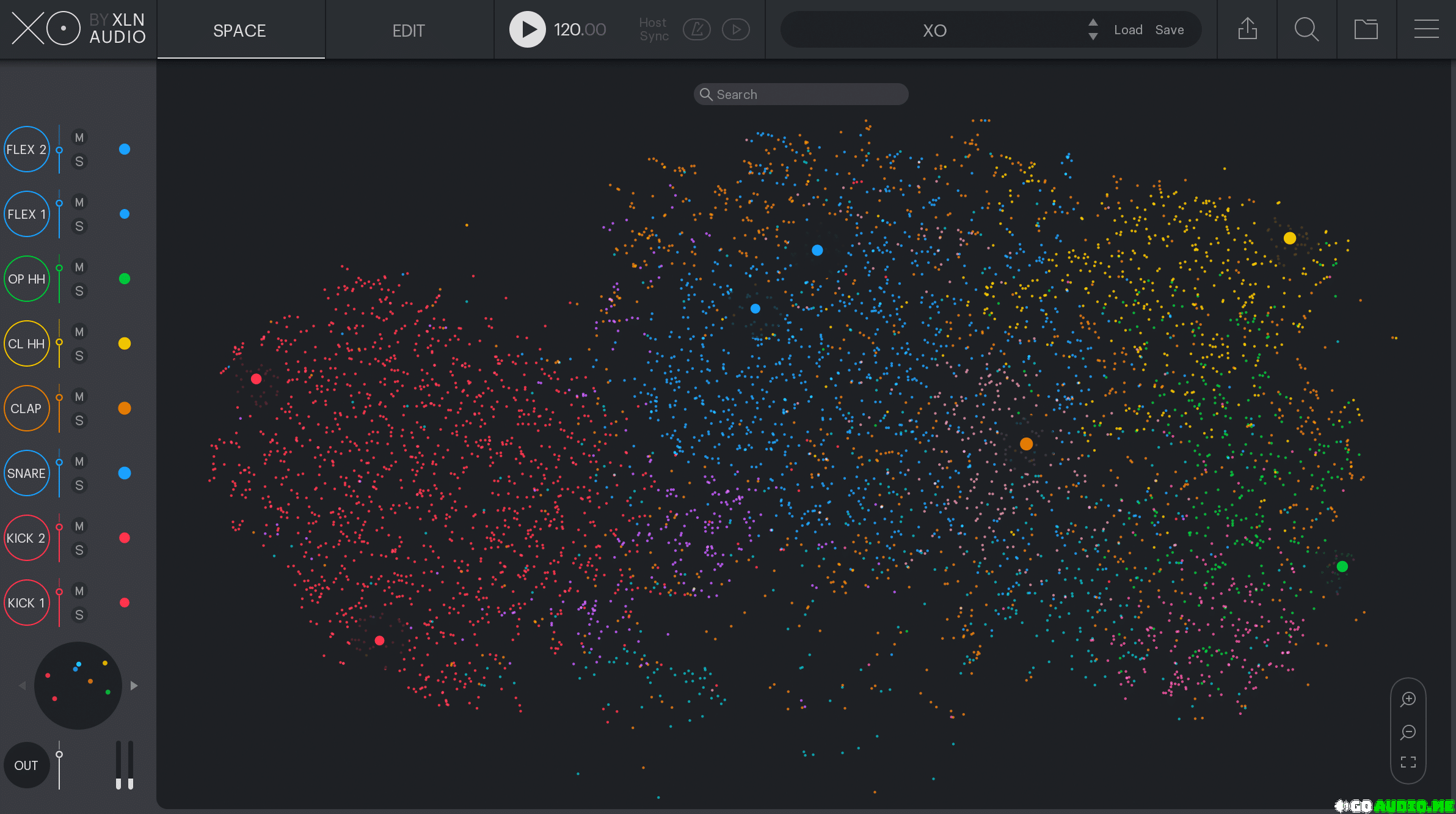This screenshot has height=814, width=1456.
Task: Select the previous preset with the up arrow
Action: [1093, 22]
